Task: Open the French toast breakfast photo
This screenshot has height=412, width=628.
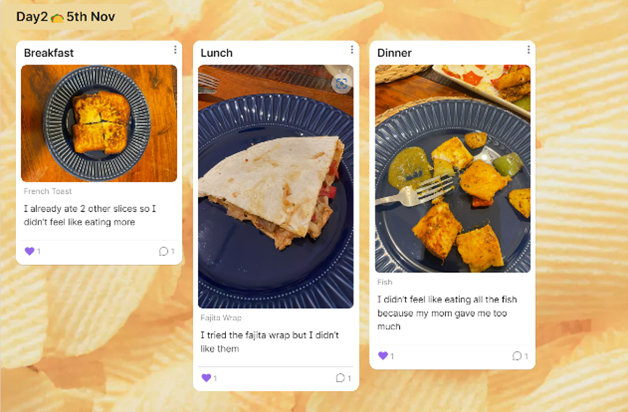Action: click(x=99, y=123)
